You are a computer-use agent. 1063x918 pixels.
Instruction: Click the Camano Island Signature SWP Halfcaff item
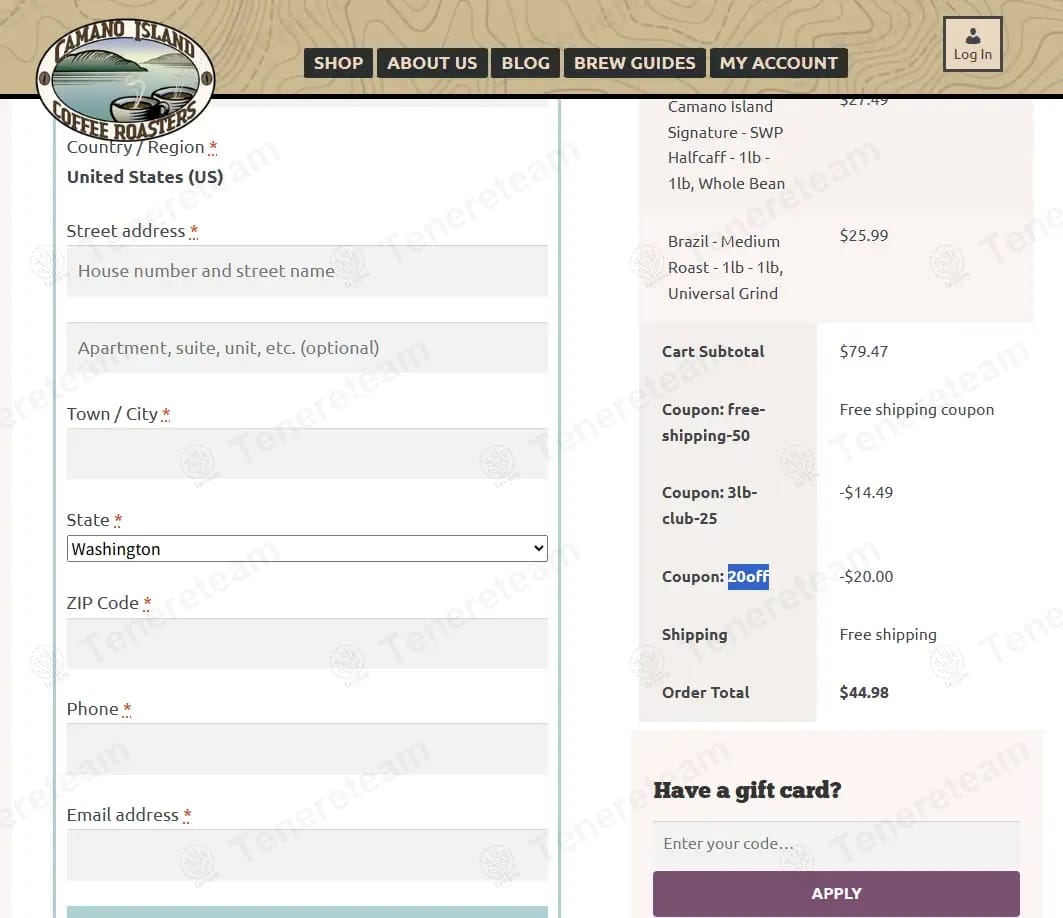pyautogui.click(x=726, y=145)
